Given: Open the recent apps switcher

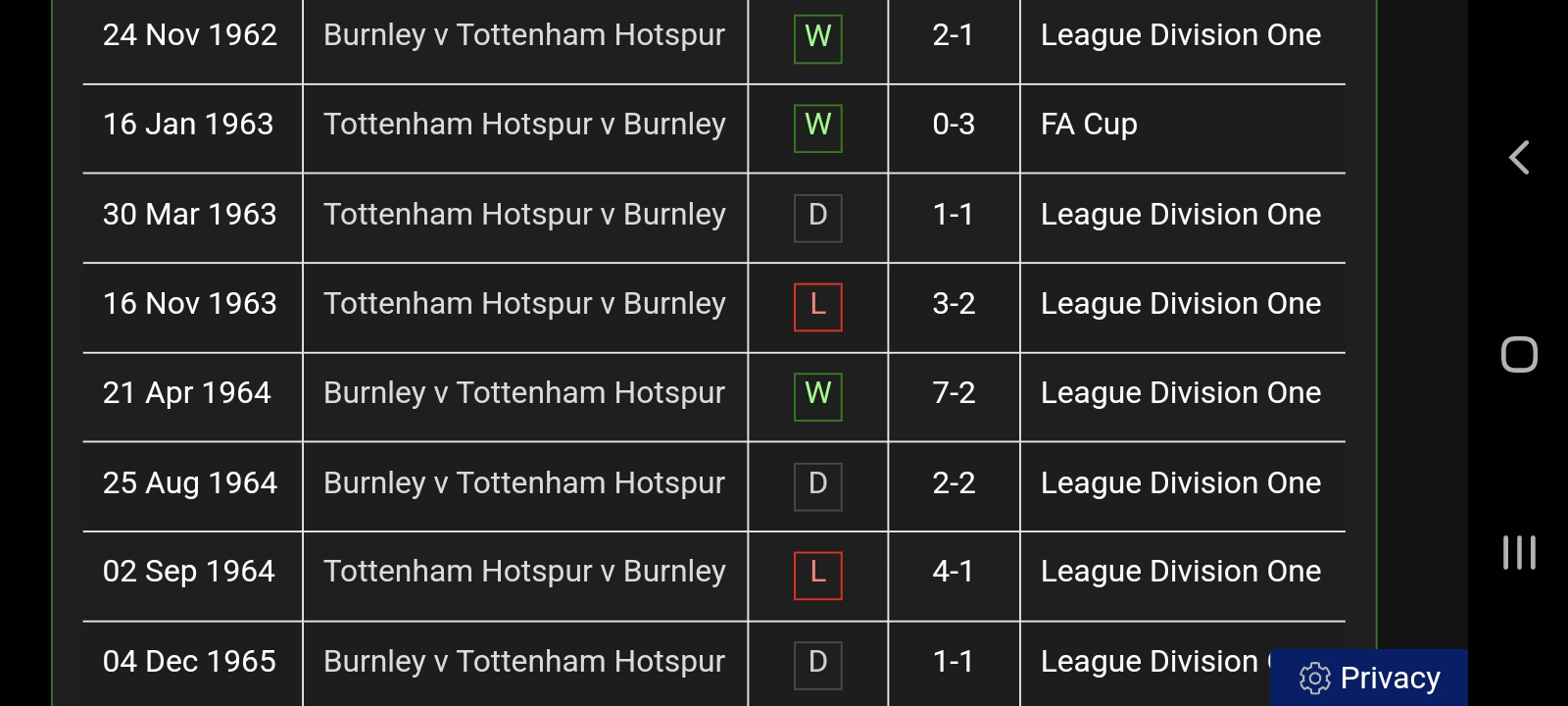Looking at the screenshot, I should tap(1519, 552).
